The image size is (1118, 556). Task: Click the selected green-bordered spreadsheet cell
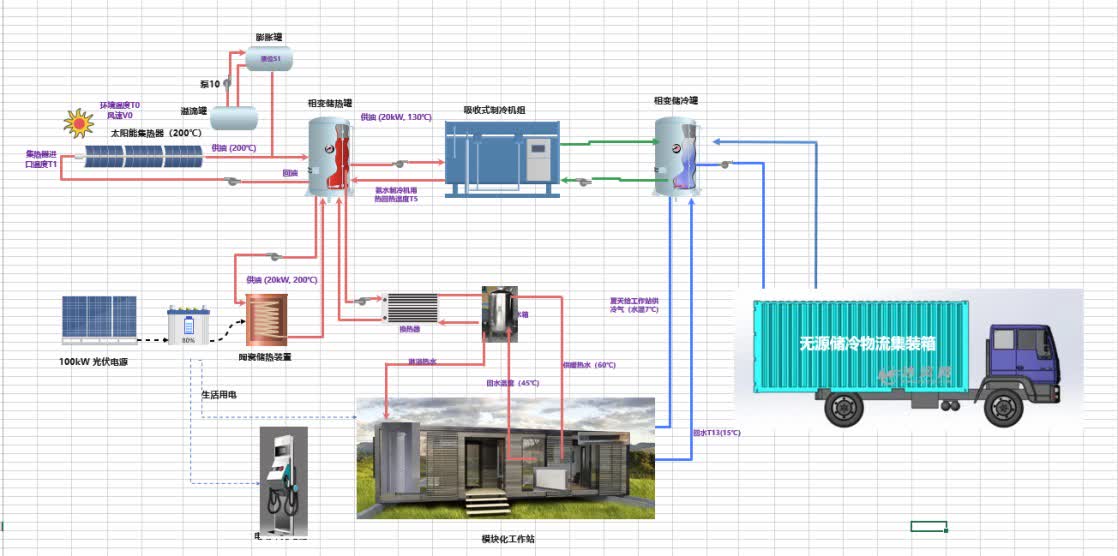[x=929, y=526]
